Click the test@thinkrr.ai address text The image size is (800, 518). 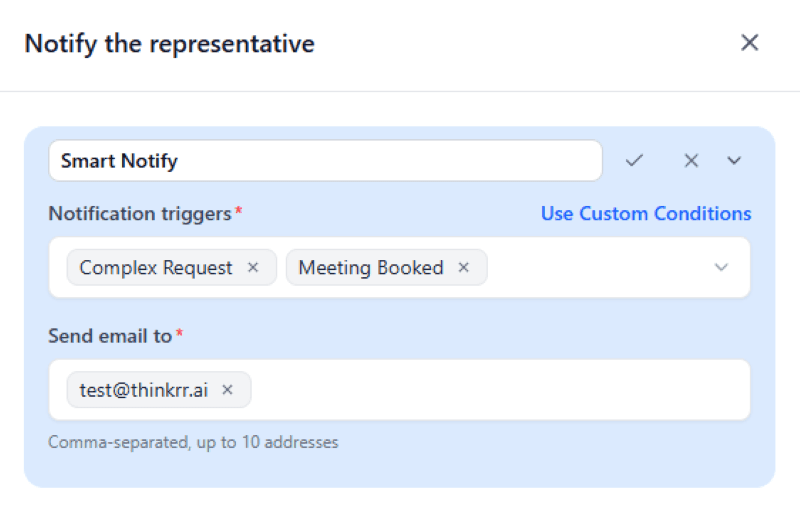pos(144,390)
